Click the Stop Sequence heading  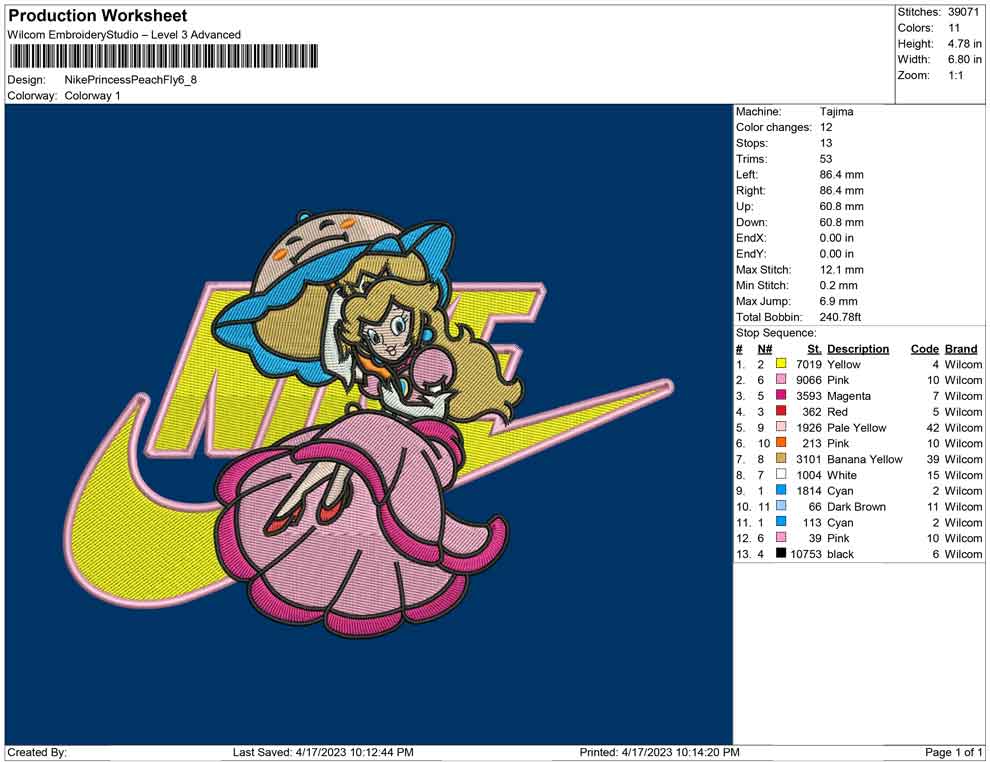775,333
